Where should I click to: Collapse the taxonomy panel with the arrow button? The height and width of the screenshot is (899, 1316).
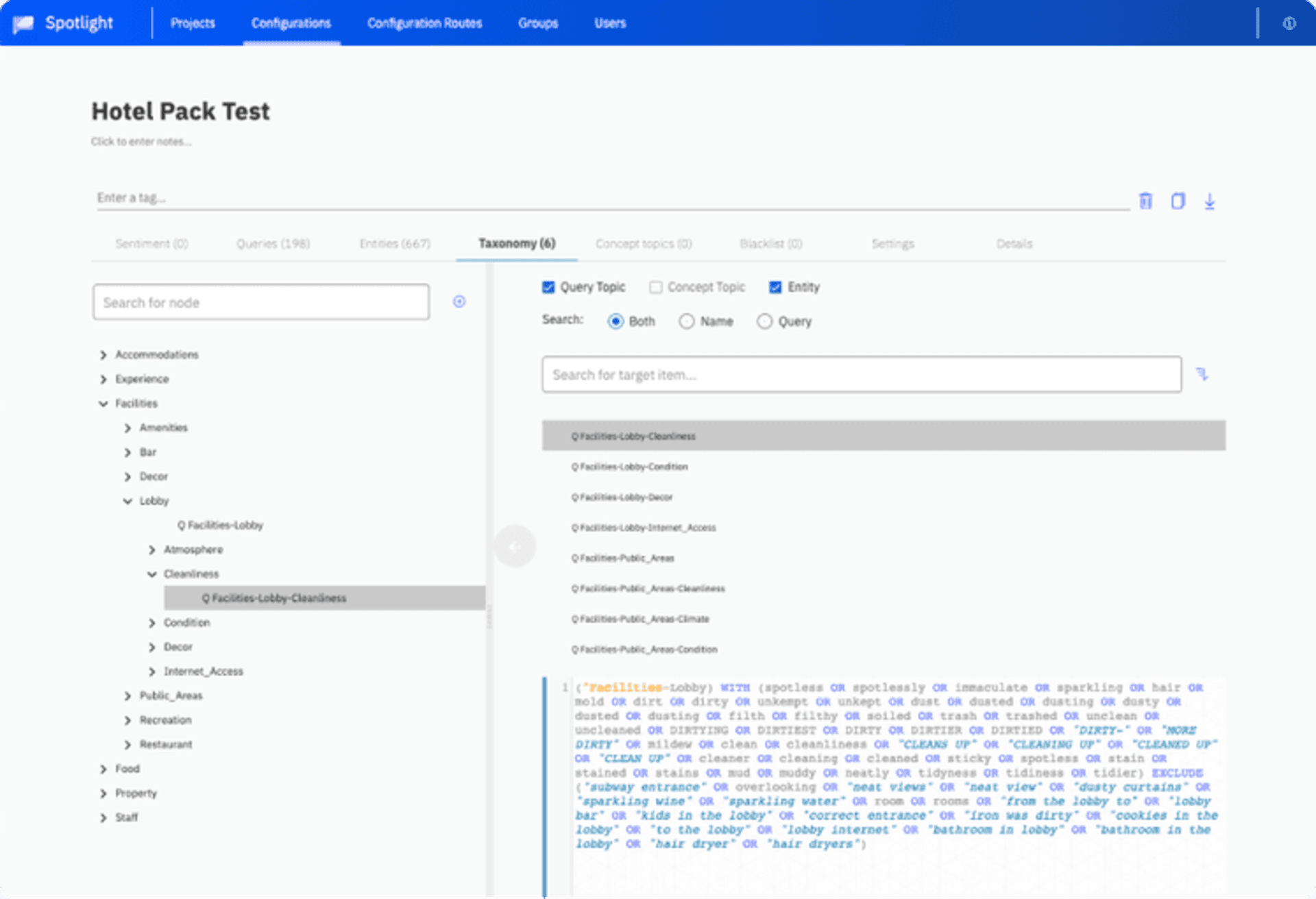[515, 546]
